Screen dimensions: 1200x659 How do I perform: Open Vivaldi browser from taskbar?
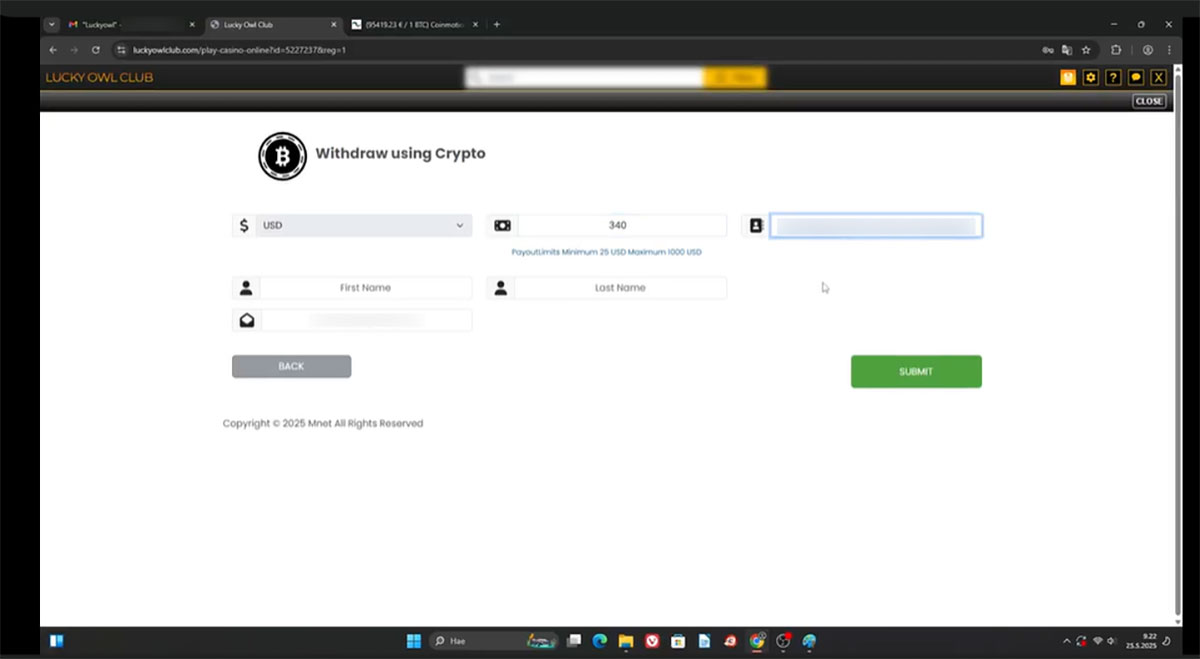[652, 641]
